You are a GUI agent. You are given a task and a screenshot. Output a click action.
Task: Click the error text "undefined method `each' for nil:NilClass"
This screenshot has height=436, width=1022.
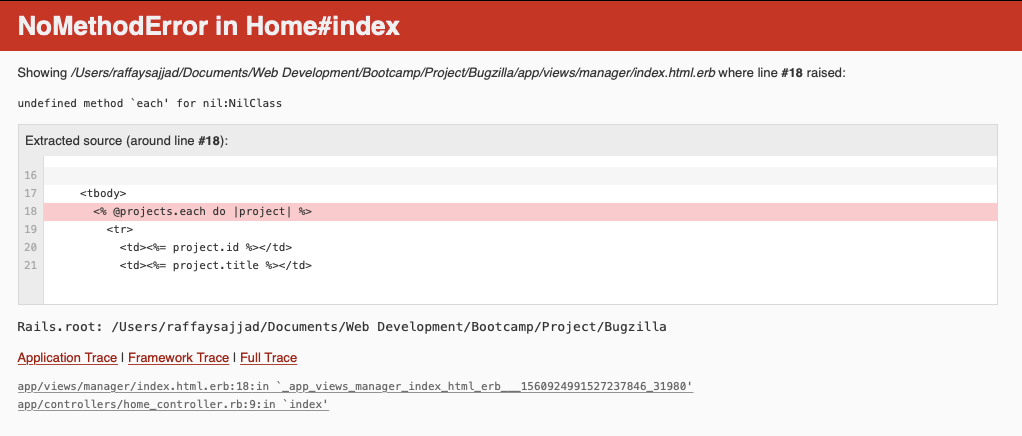coord(150,103)
